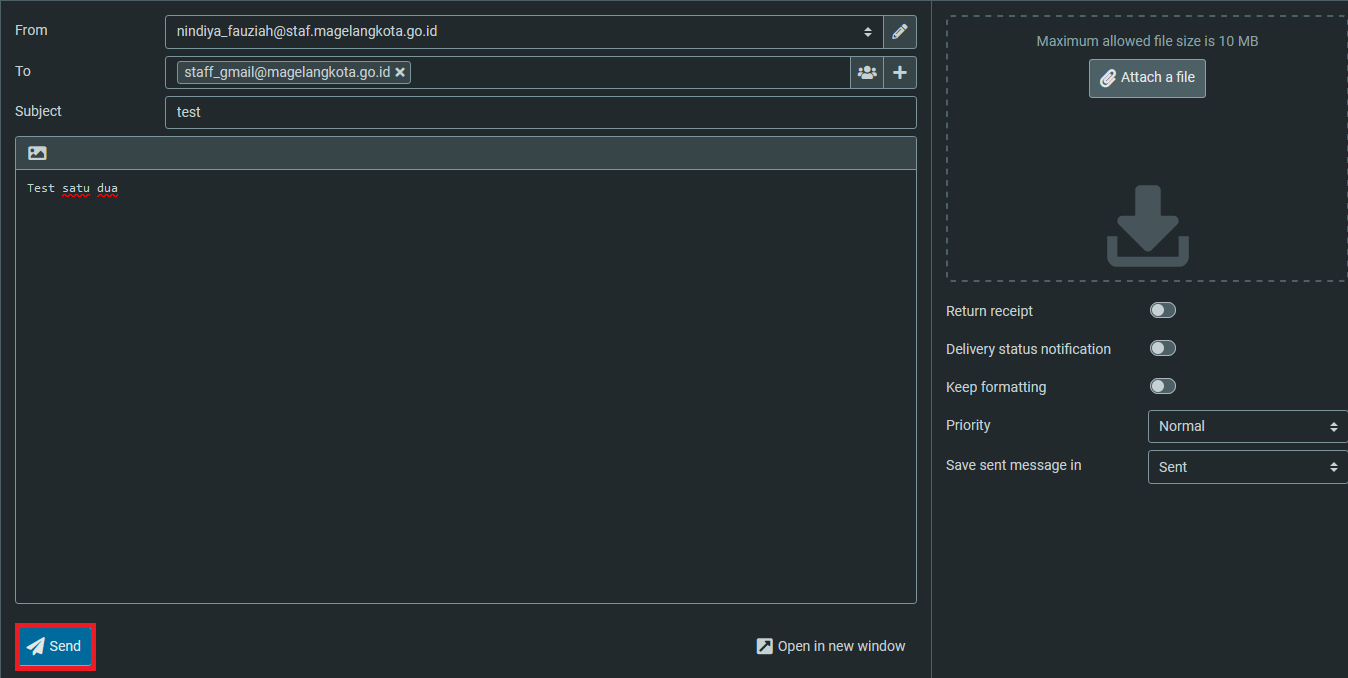
Task: Click the insert image icon in editor toolbar
Action: pos(37,153)
